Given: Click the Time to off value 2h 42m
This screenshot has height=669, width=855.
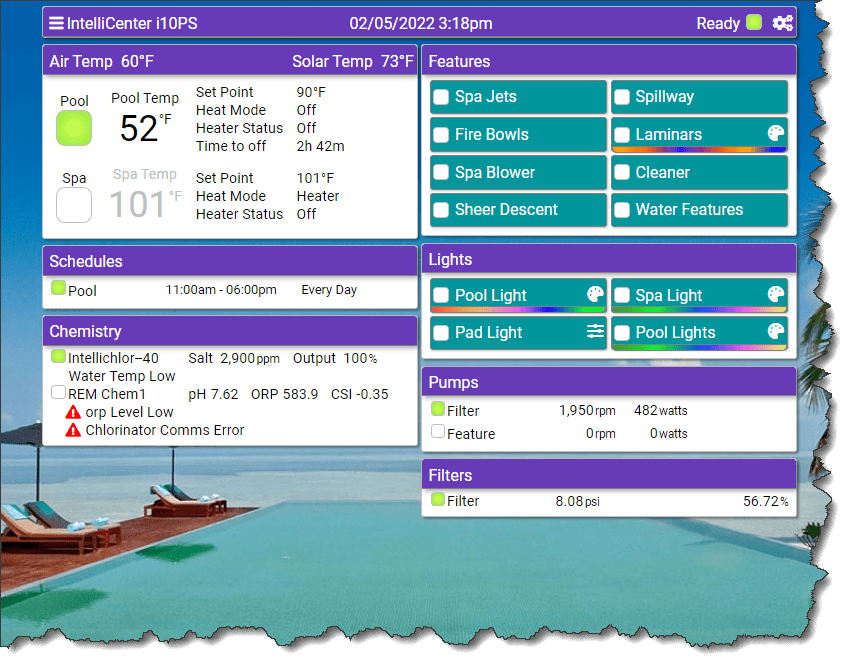Looking at the screenshot, I should [x=320, y=146].
